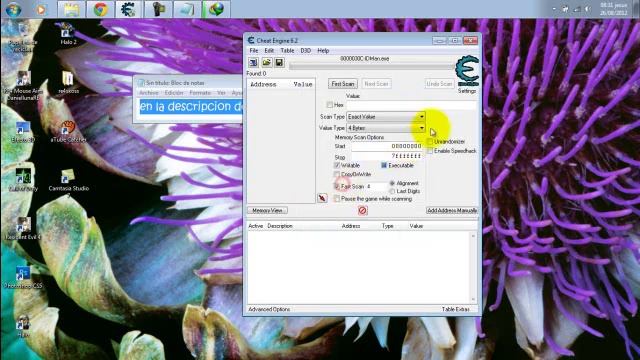Click the First Scan button
The width and height of the screenshot is (640, 360).
(x=343, y=84)
